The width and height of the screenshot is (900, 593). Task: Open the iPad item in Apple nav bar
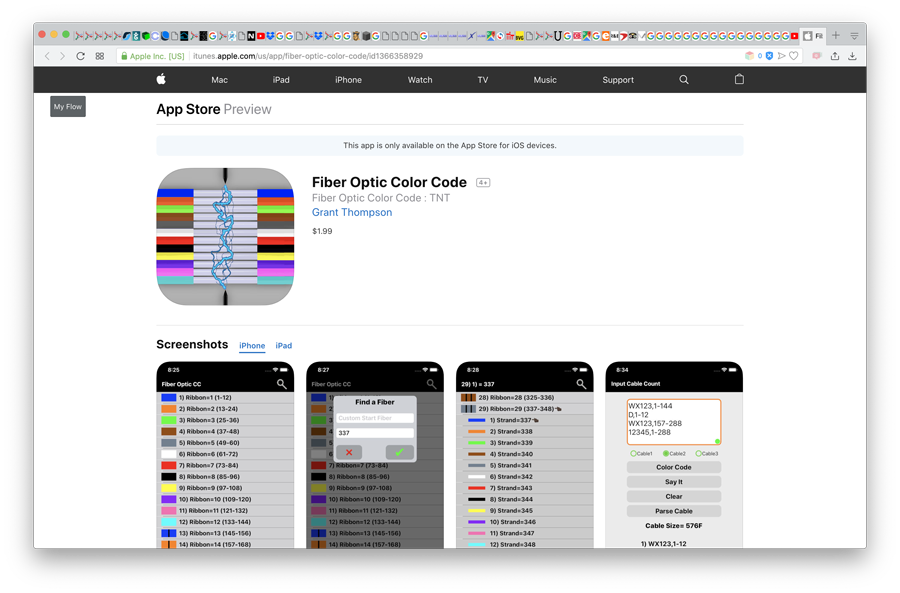281,80
